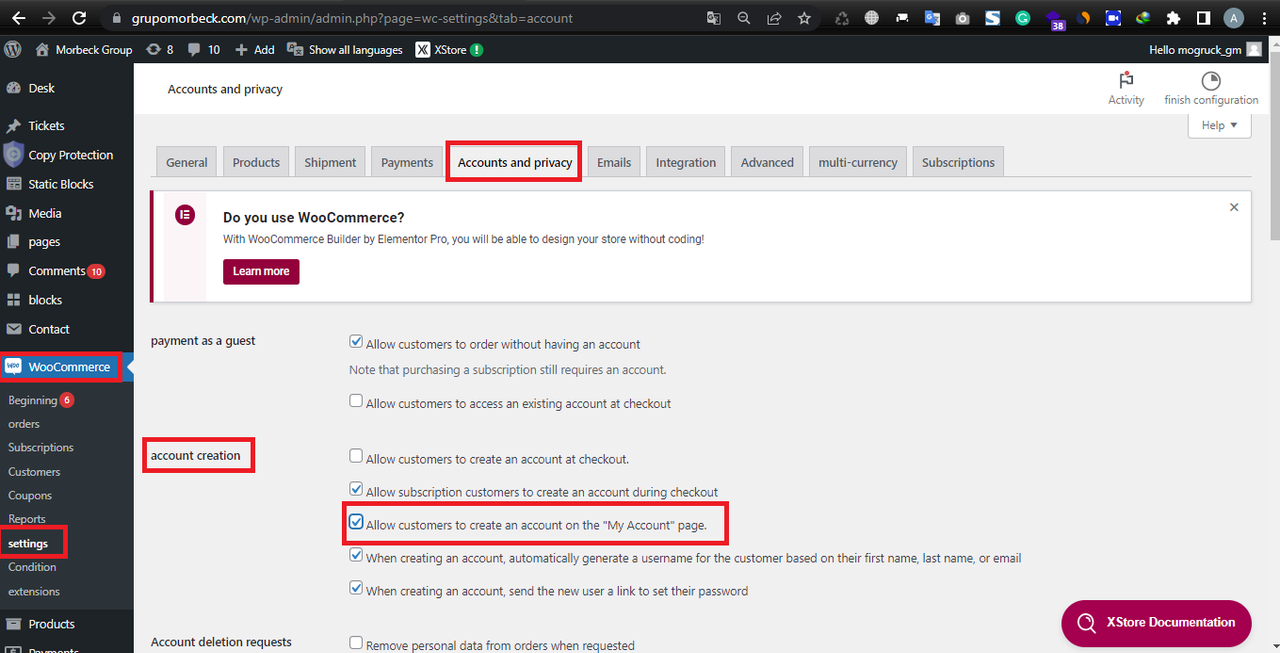
Task: Open the finish configuration progress icon
Action: pos(1211,88)
